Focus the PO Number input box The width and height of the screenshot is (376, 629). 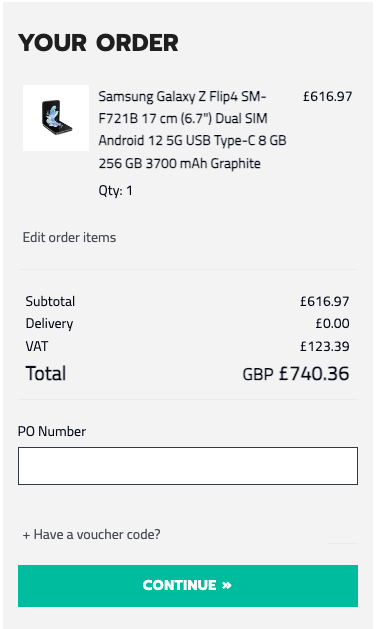(188, 466)
